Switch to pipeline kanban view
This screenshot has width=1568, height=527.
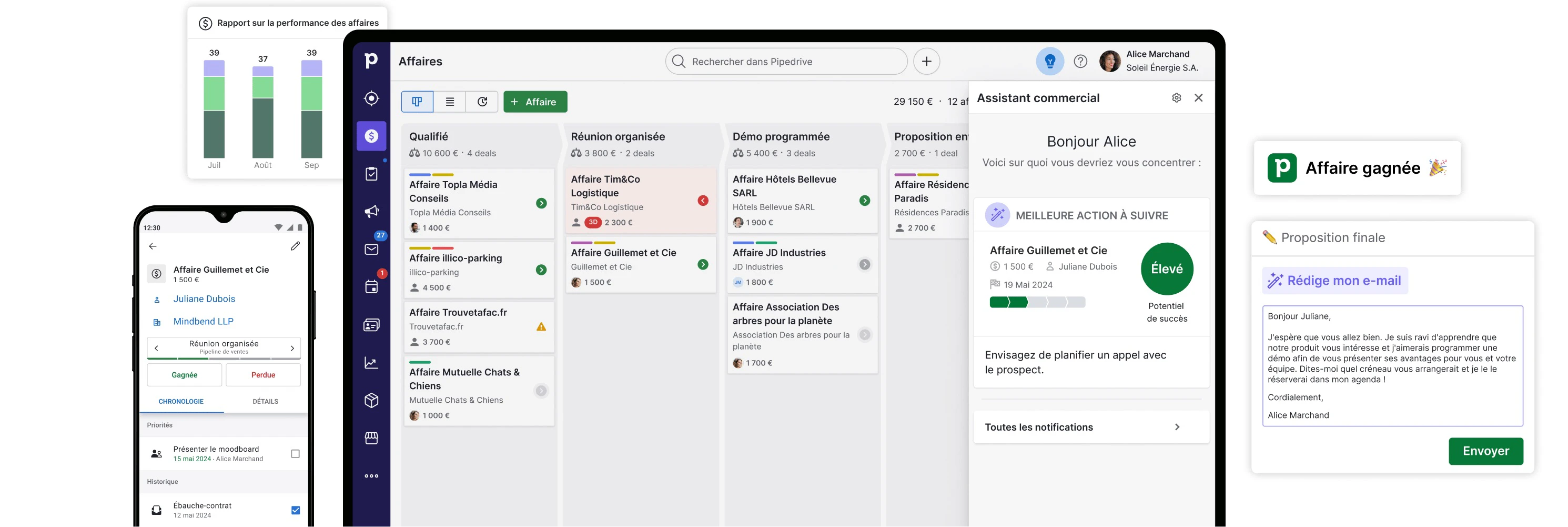[x=418, y=102]
